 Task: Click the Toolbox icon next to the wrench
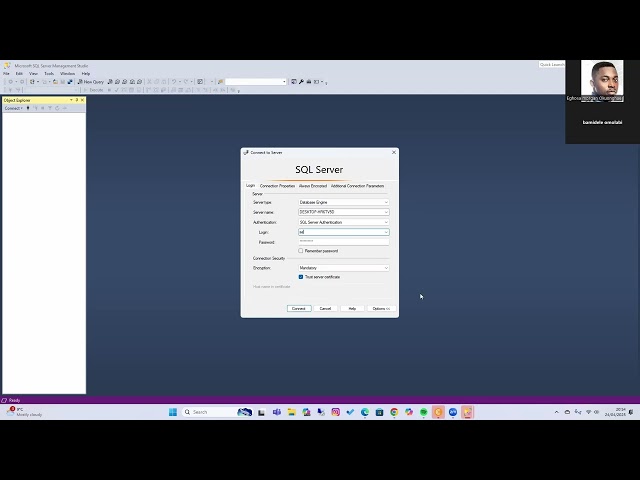click(309, 82)
